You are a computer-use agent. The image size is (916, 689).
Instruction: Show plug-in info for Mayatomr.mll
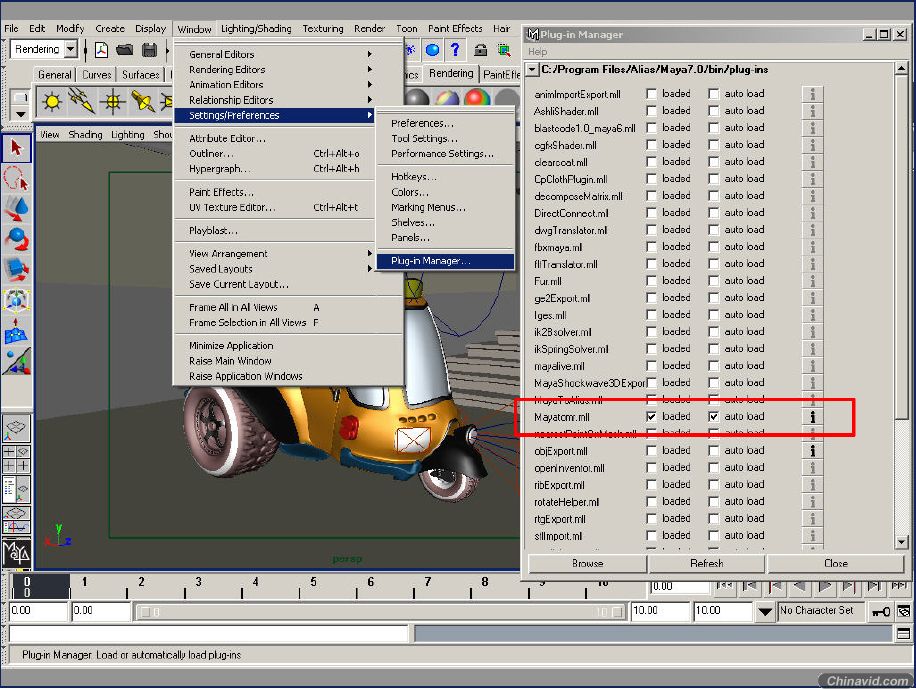pos(813,417)
